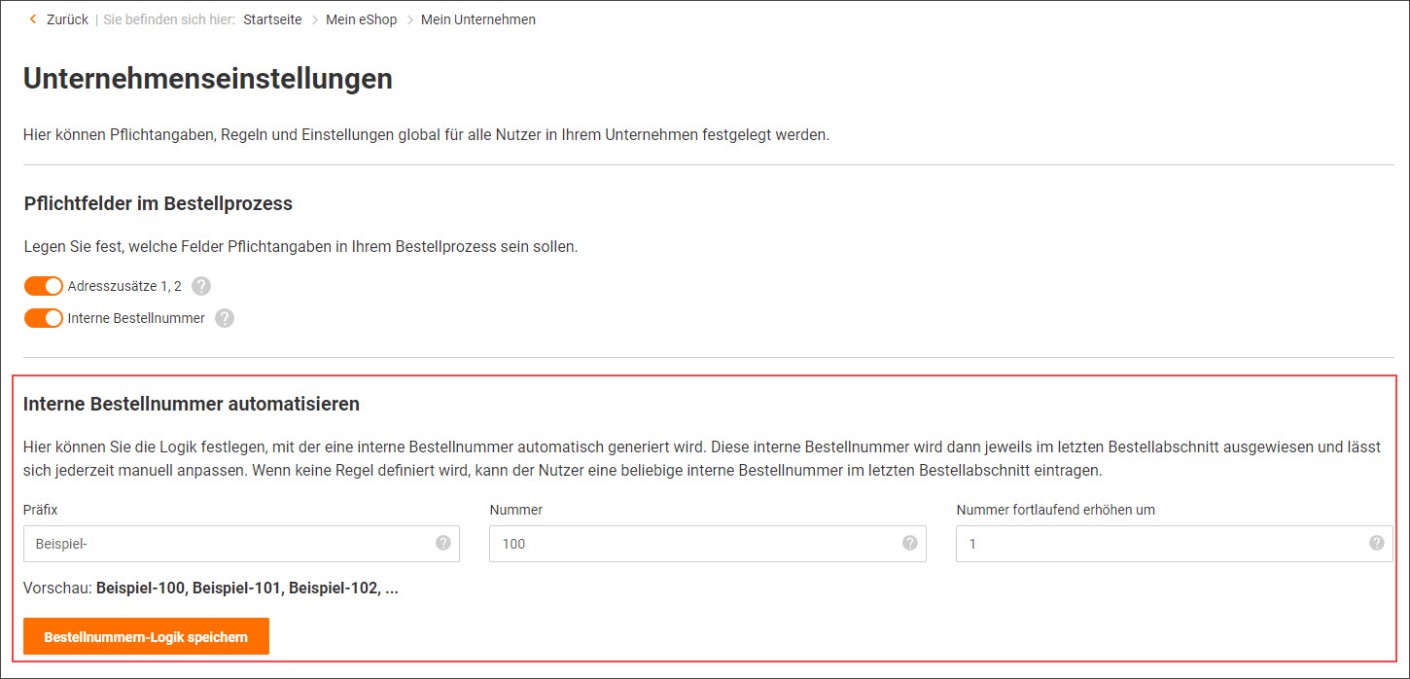1410x679 pixels.
Task: Click the chevron separator after Mein eShop
Action: coord(409,20)
